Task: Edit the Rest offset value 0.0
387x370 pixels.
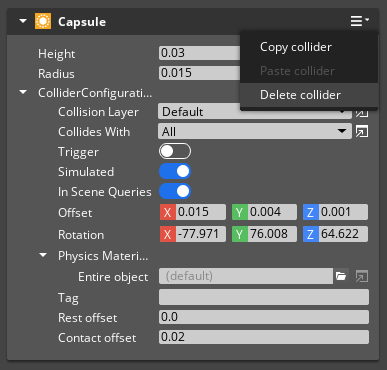Action: pyautogui.click(x=264, y=317)
